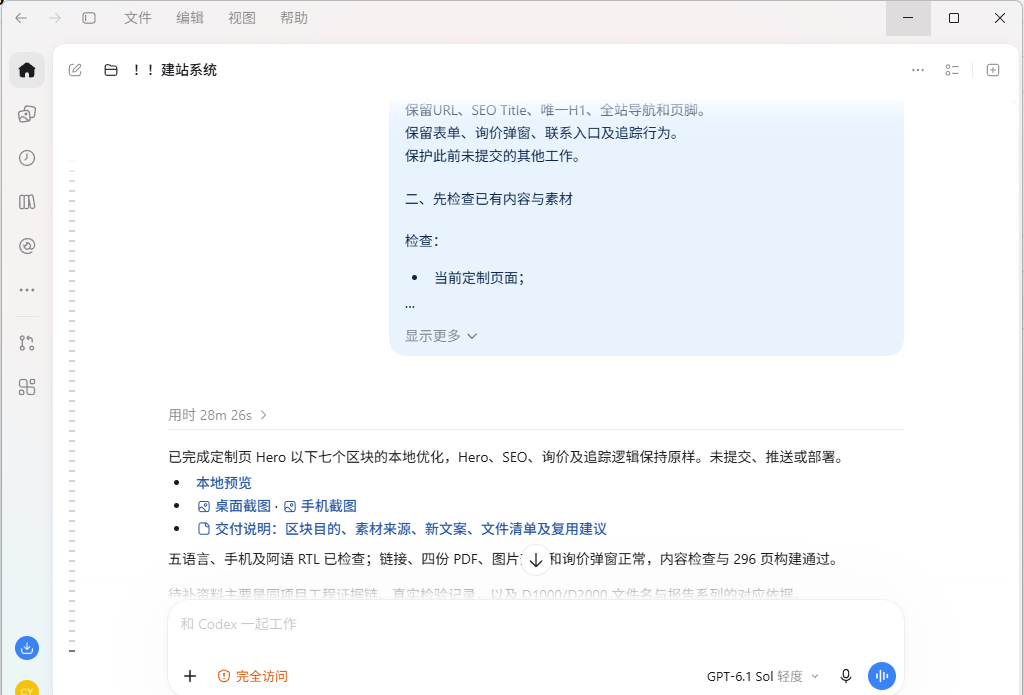This screenshot has height=695, width=1024.
Task: Click the 完全访问 permission button
Action: 253,676
